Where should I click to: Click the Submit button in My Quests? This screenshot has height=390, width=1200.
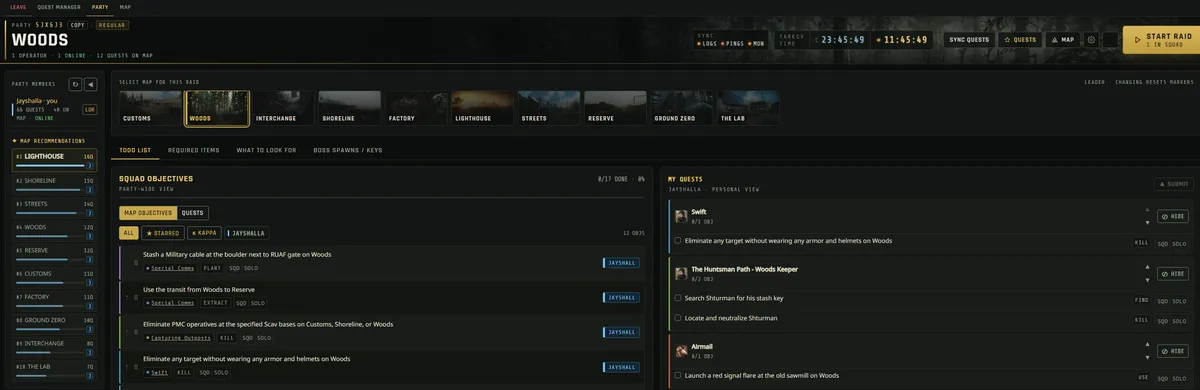point(1174,184)
